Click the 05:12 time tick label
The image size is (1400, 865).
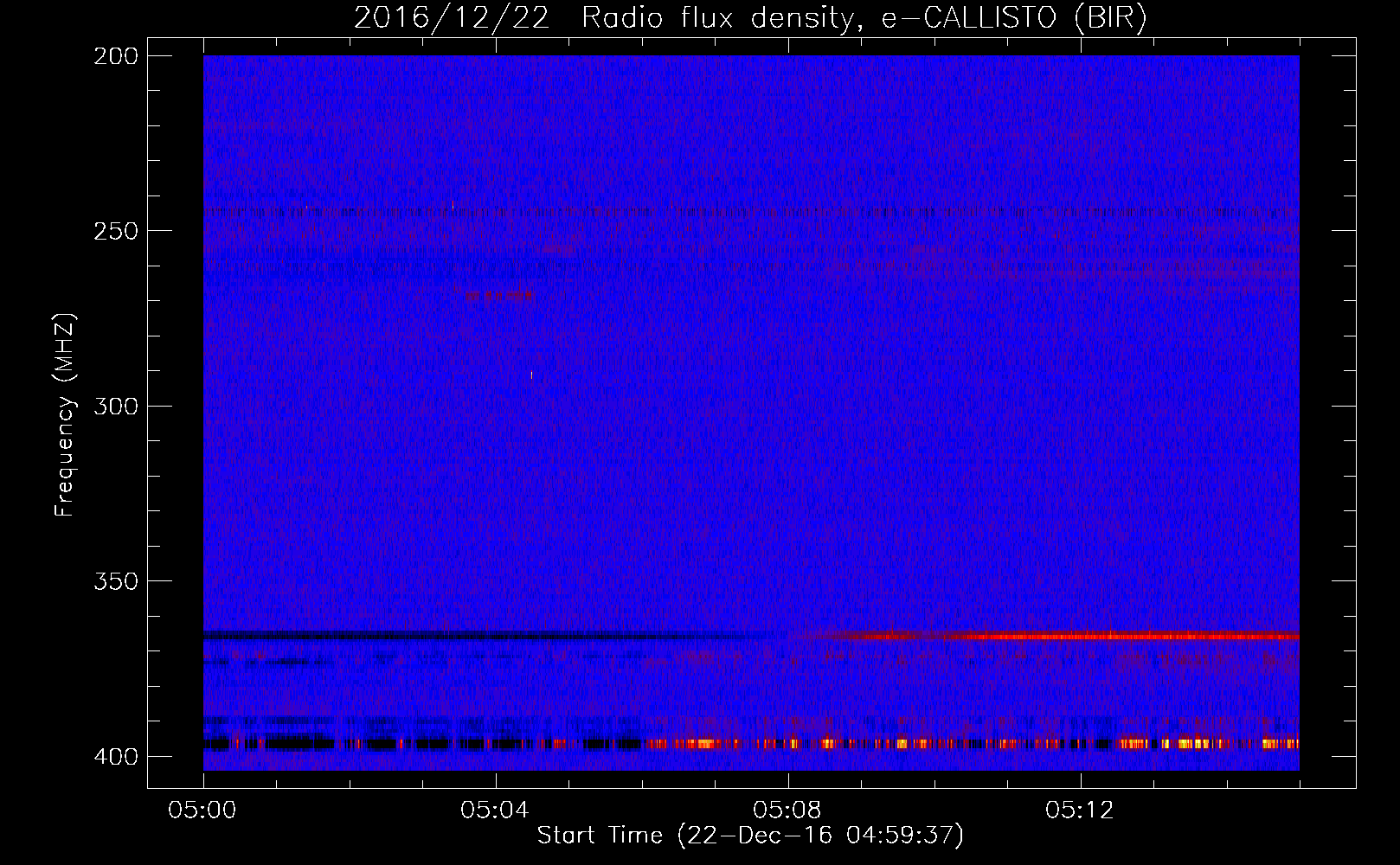click(1080, 811)
